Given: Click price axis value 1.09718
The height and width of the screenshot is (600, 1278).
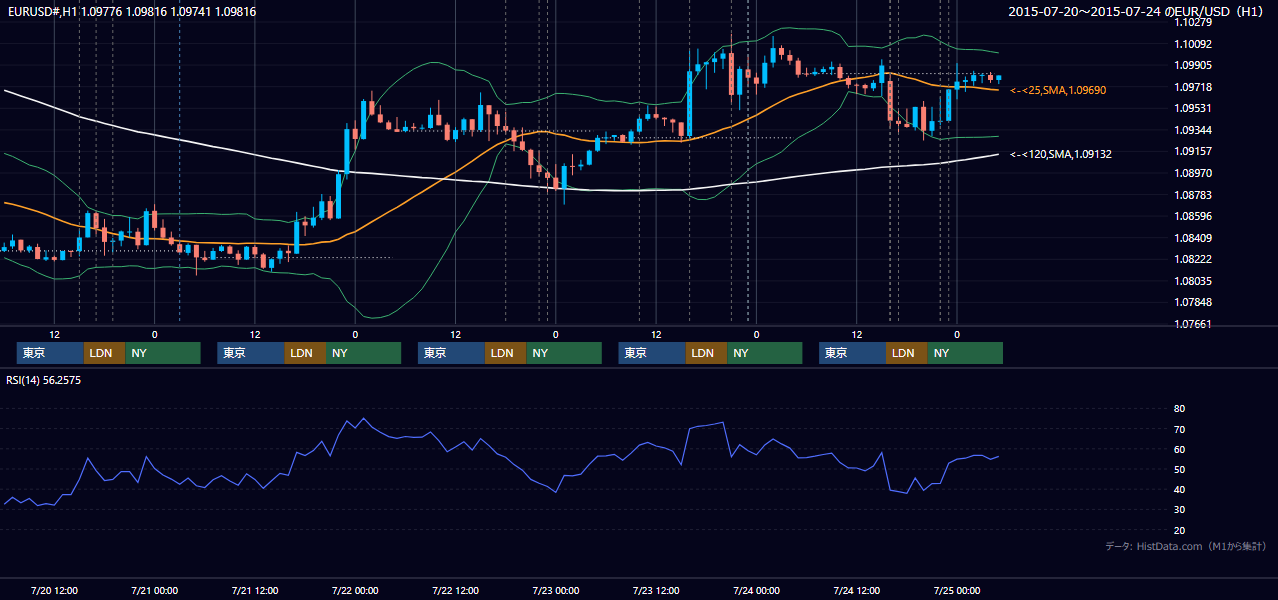Looking at the screenshot, I should pos(1194,87).
